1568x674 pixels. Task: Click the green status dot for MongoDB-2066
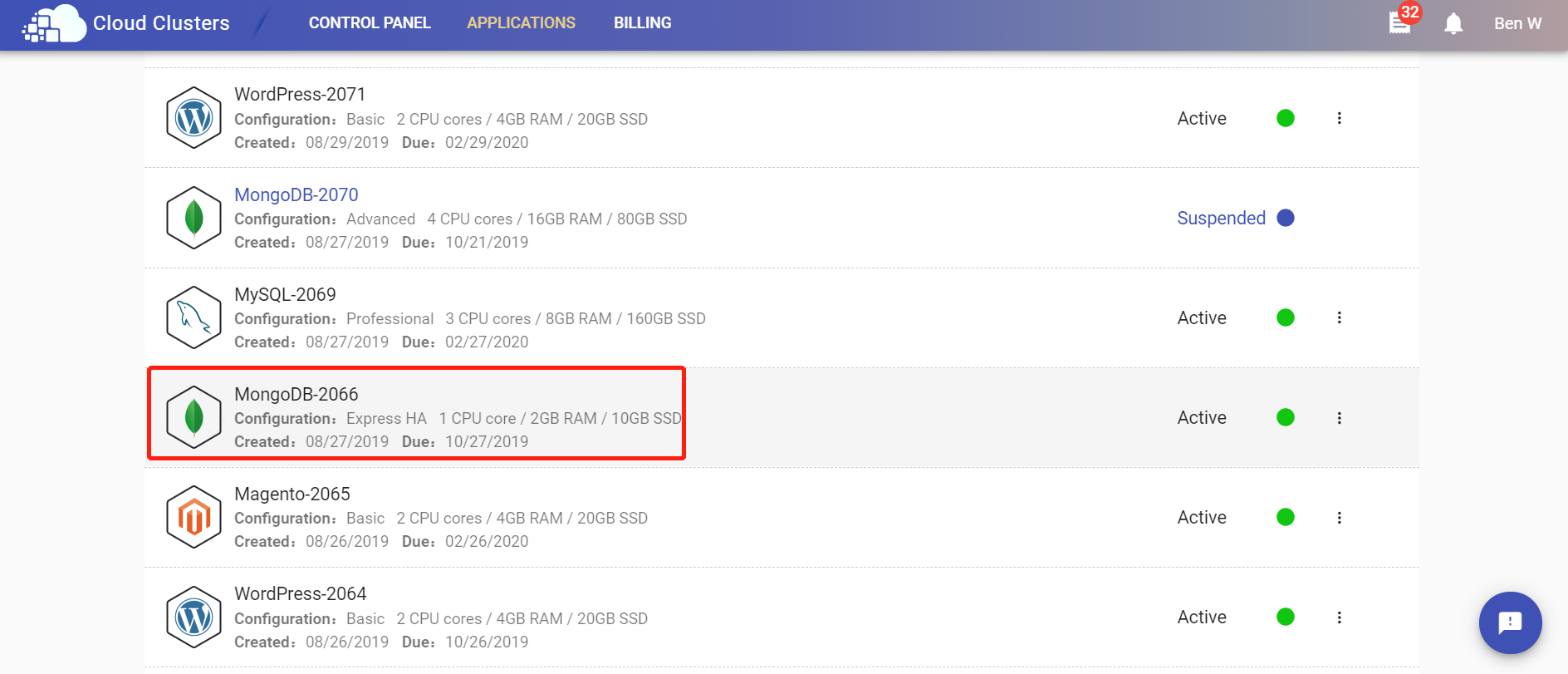[1286, 417]
